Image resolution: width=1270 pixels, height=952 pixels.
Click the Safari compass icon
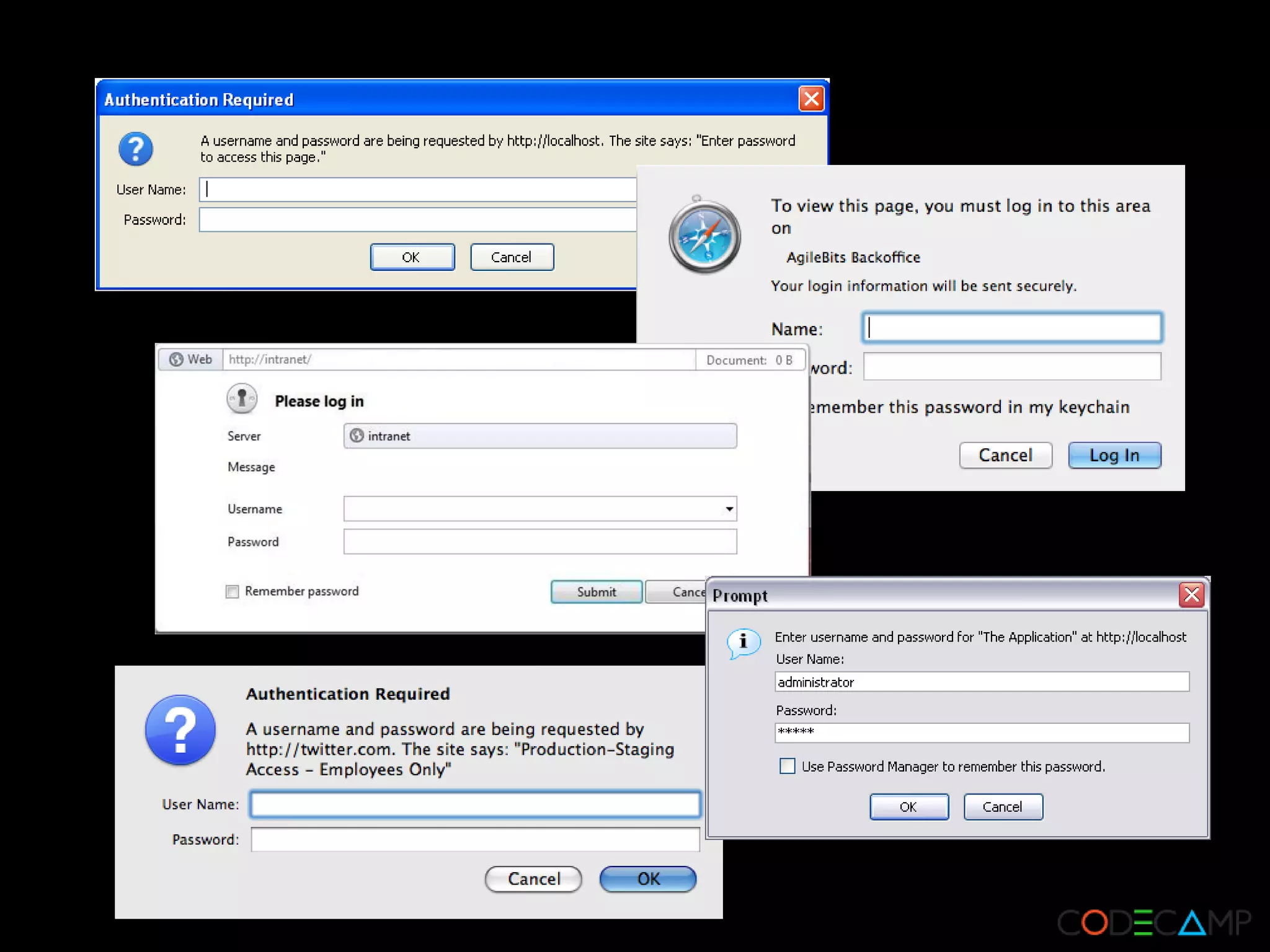coord(704,236)
